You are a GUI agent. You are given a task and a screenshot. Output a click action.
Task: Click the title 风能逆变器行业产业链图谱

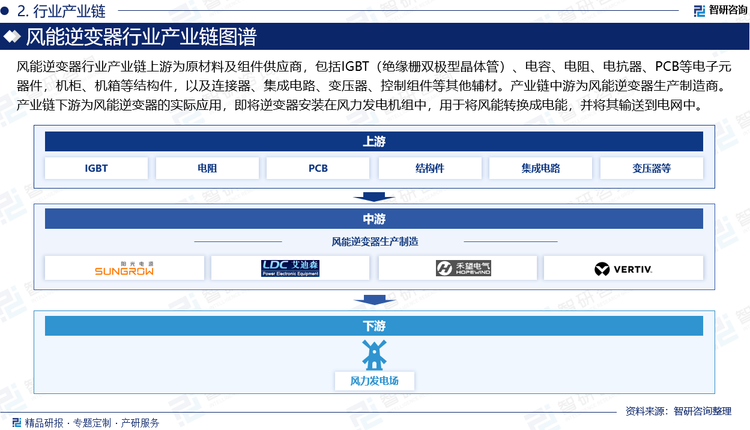(141, 37)
